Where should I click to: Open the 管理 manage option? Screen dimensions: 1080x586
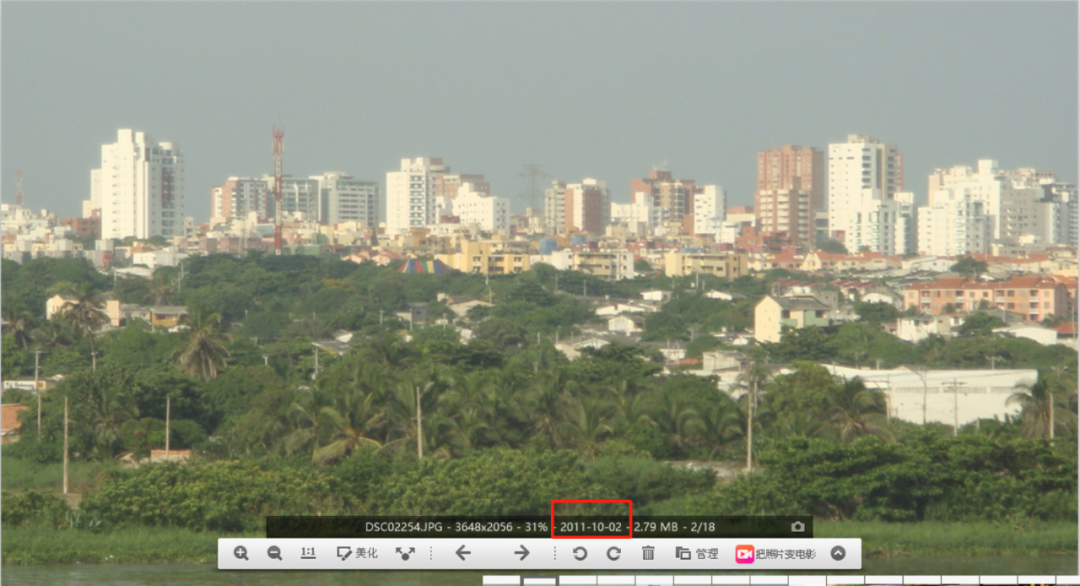pyautogui.click(x=697, y=553)
